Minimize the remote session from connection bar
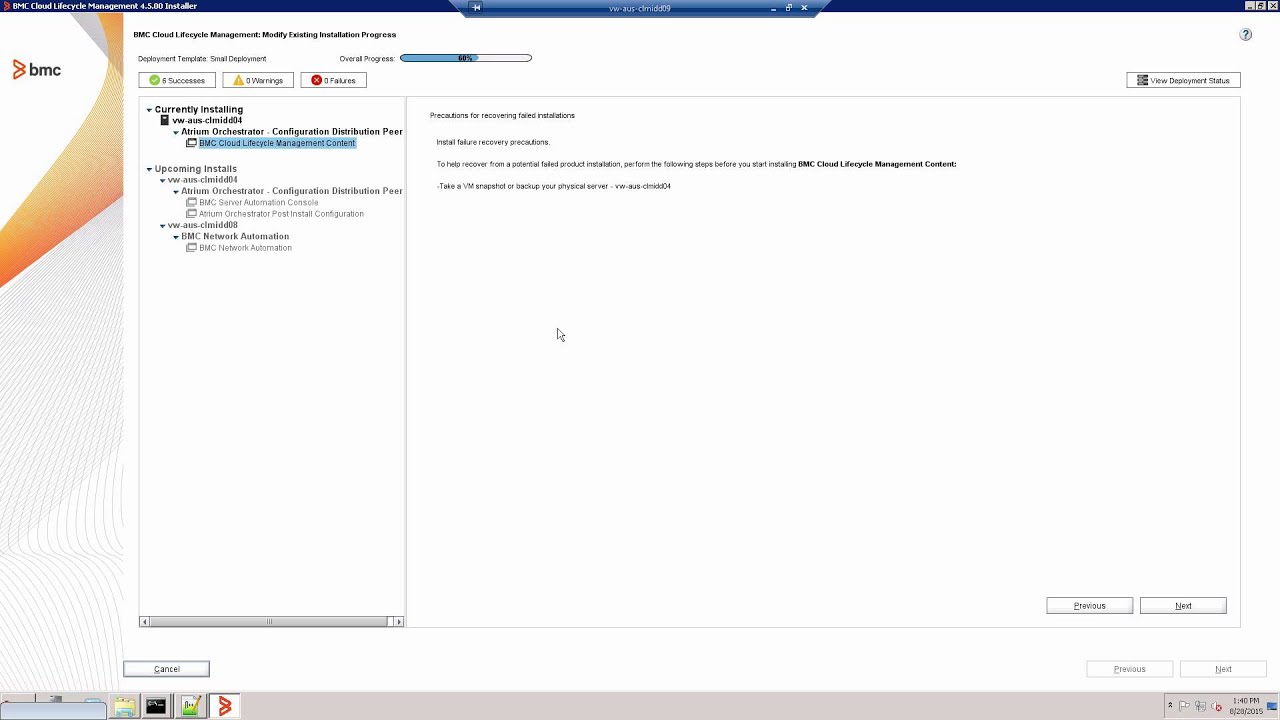 773,8
